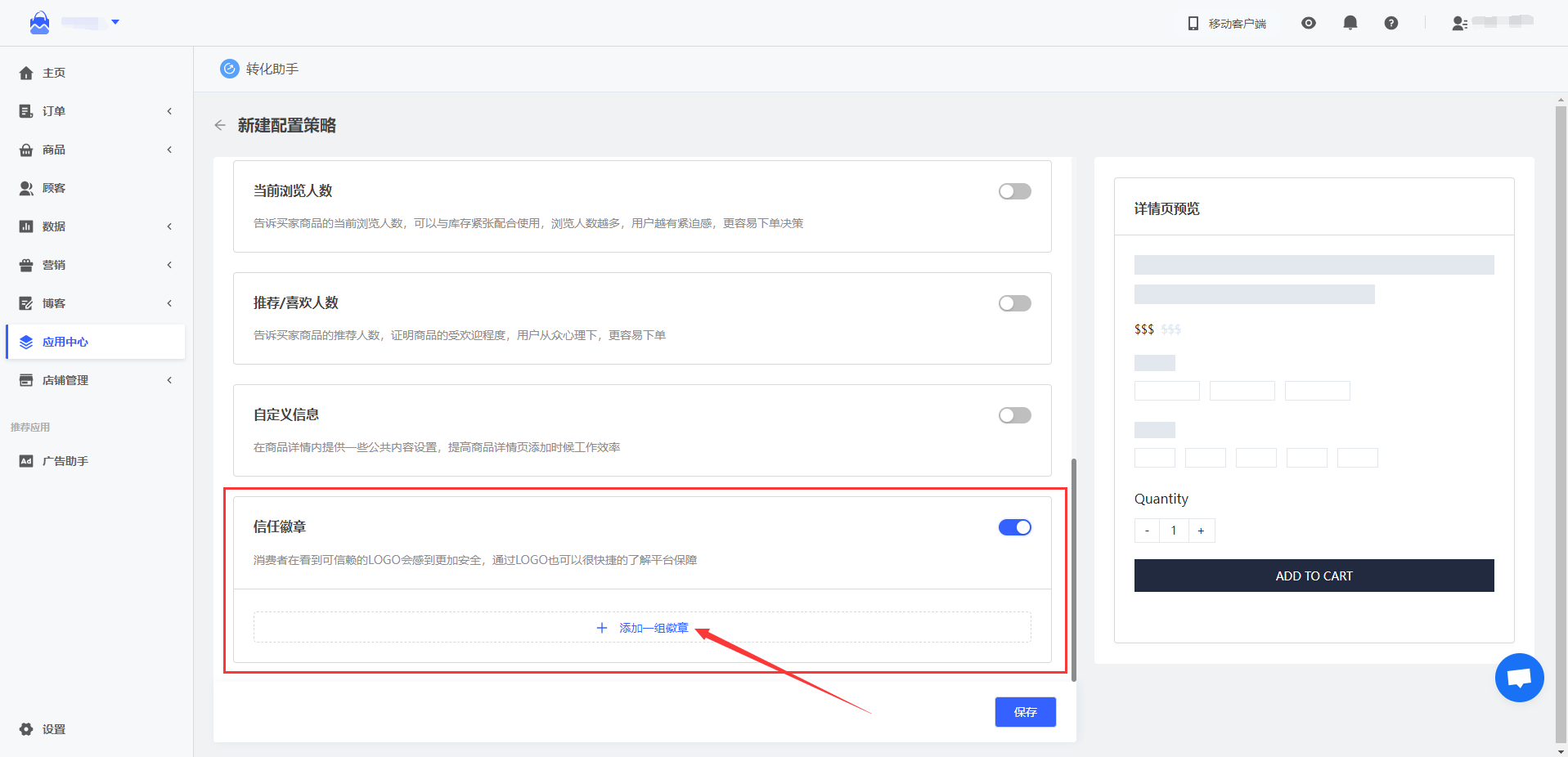Enable the 推荐/喜欢人数 toggle
The height and width of the screenshot is (757, 1568).
coord(1014,303)
